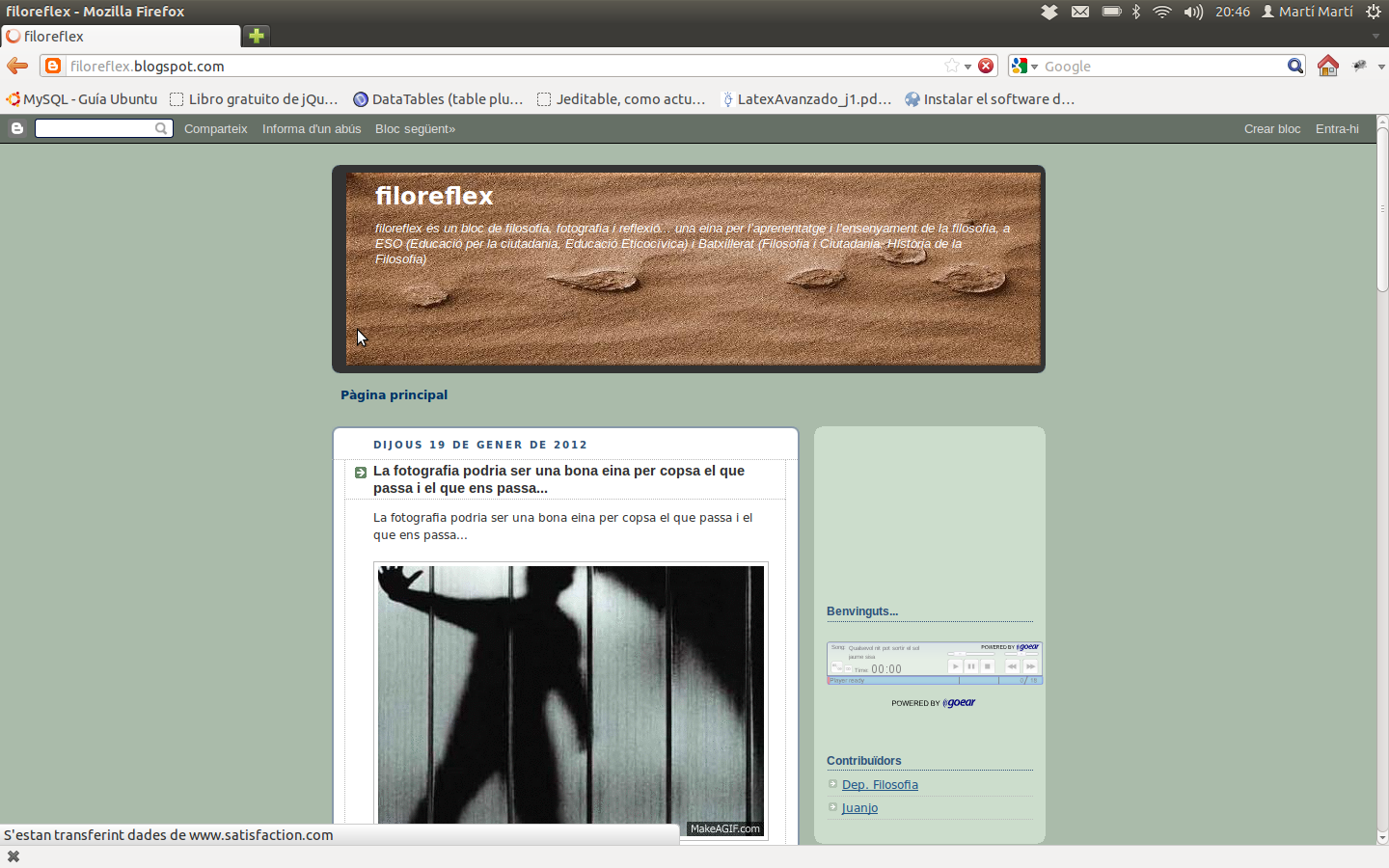This screenshot has height=868, width=1389.
Task: Click the back arrow navigation button
Action: click(x=17, y=66)
